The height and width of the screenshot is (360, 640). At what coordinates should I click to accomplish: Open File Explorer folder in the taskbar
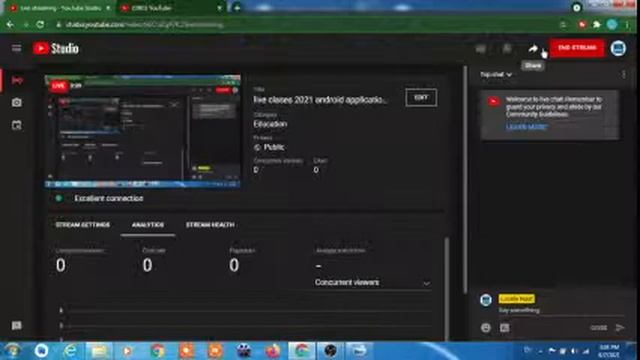(99, 351)
